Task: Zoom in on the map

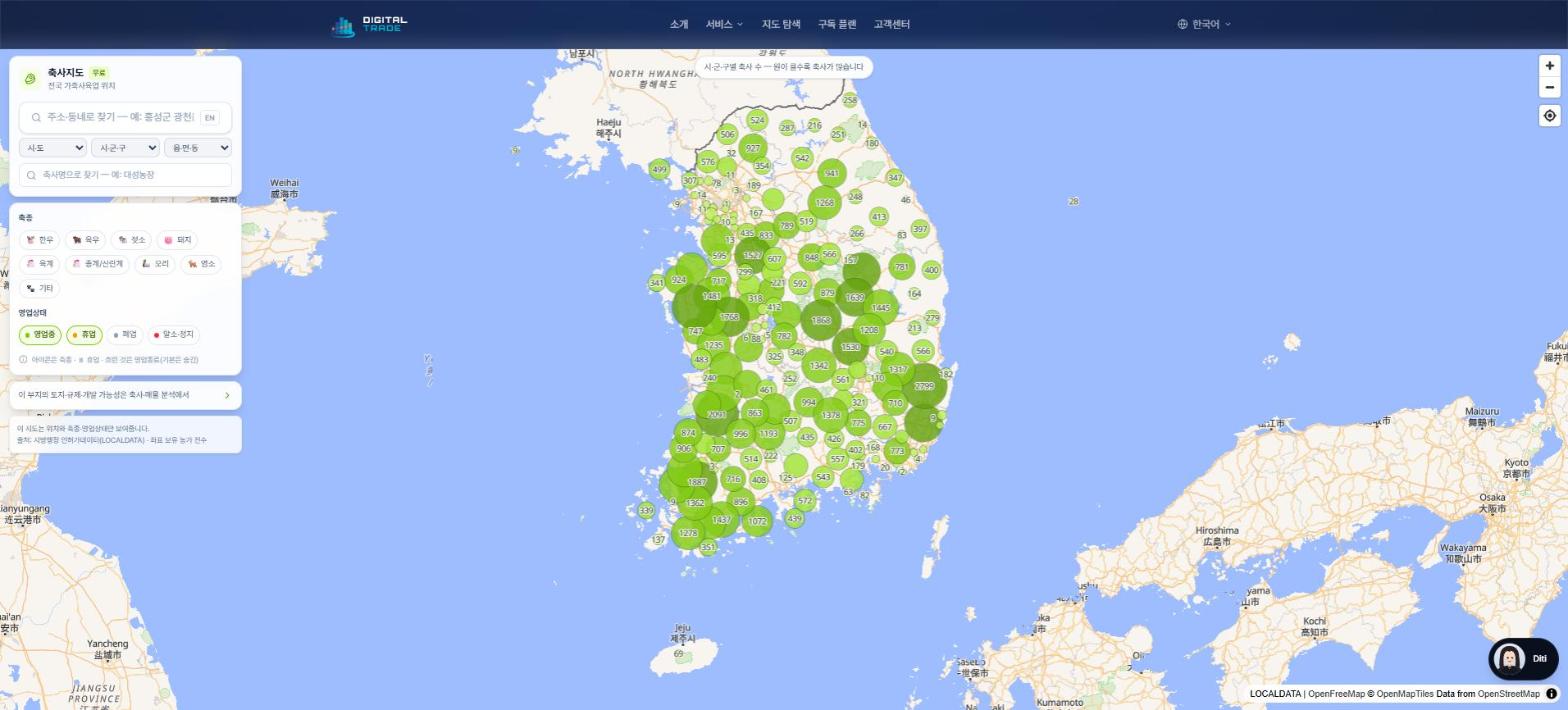Action: [1549, 66]
